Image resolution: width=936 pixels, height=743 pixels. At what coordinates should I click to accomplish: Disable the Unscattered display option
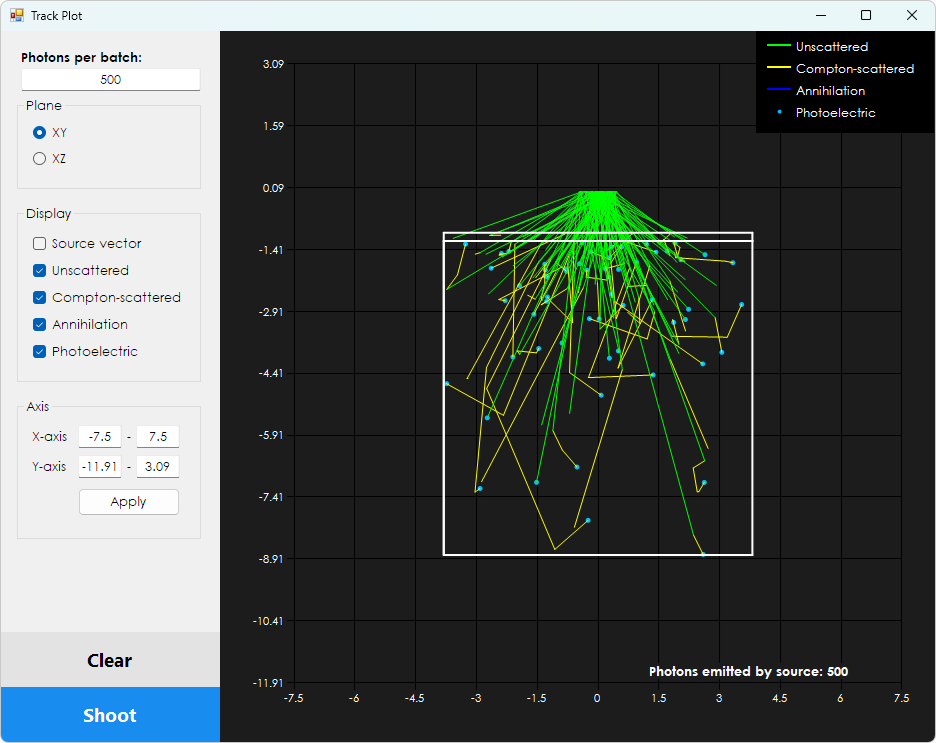pyautogui.click(x=38, y=270)
